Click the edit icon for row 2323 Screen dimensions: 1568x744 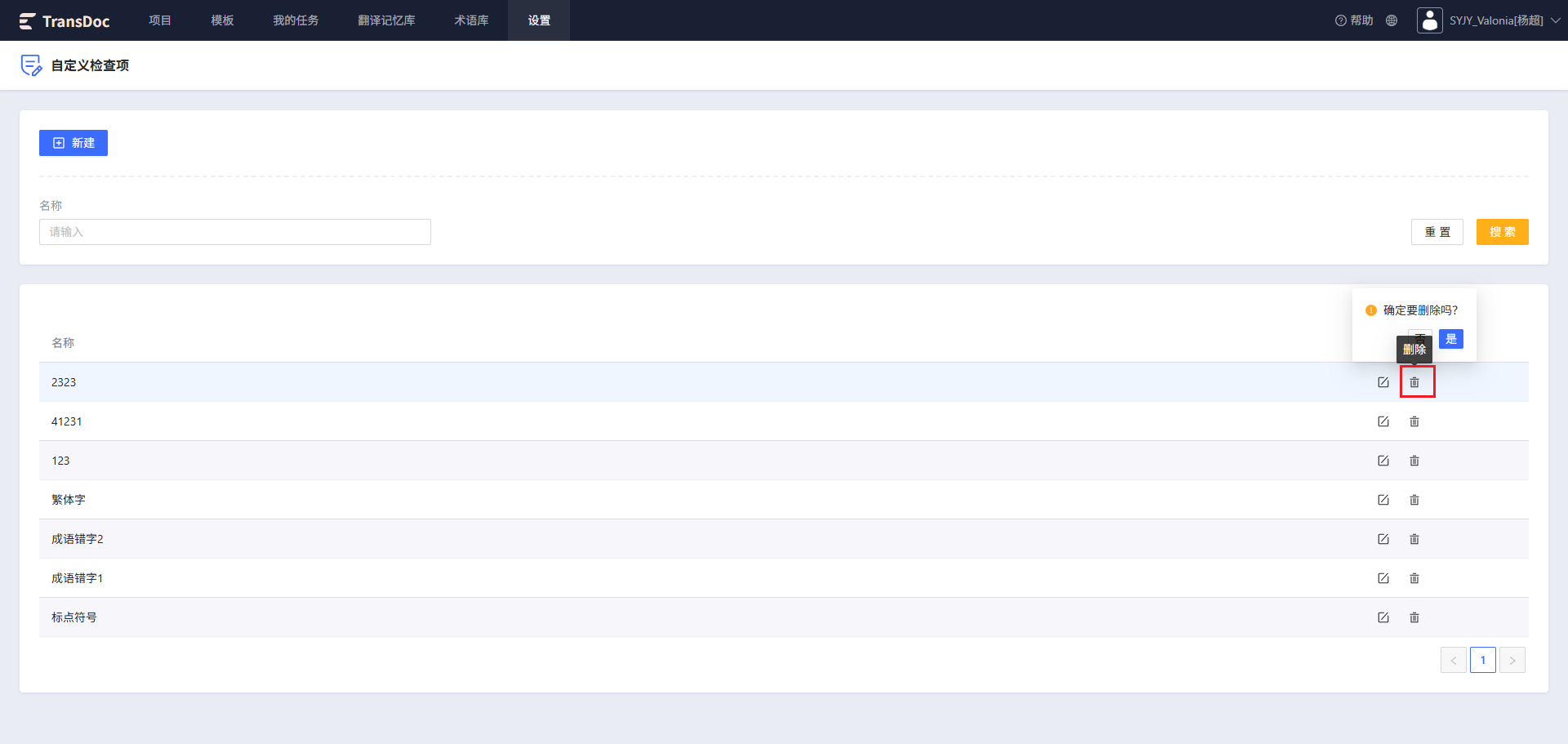[1383, 382]
